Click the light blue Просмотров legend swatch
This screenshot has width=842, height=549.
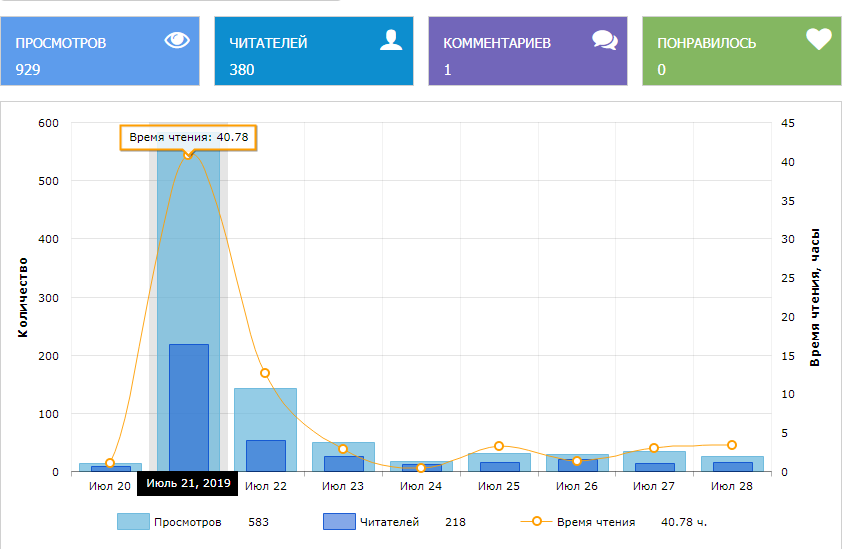pyautogui.click(x=132, y=521)
